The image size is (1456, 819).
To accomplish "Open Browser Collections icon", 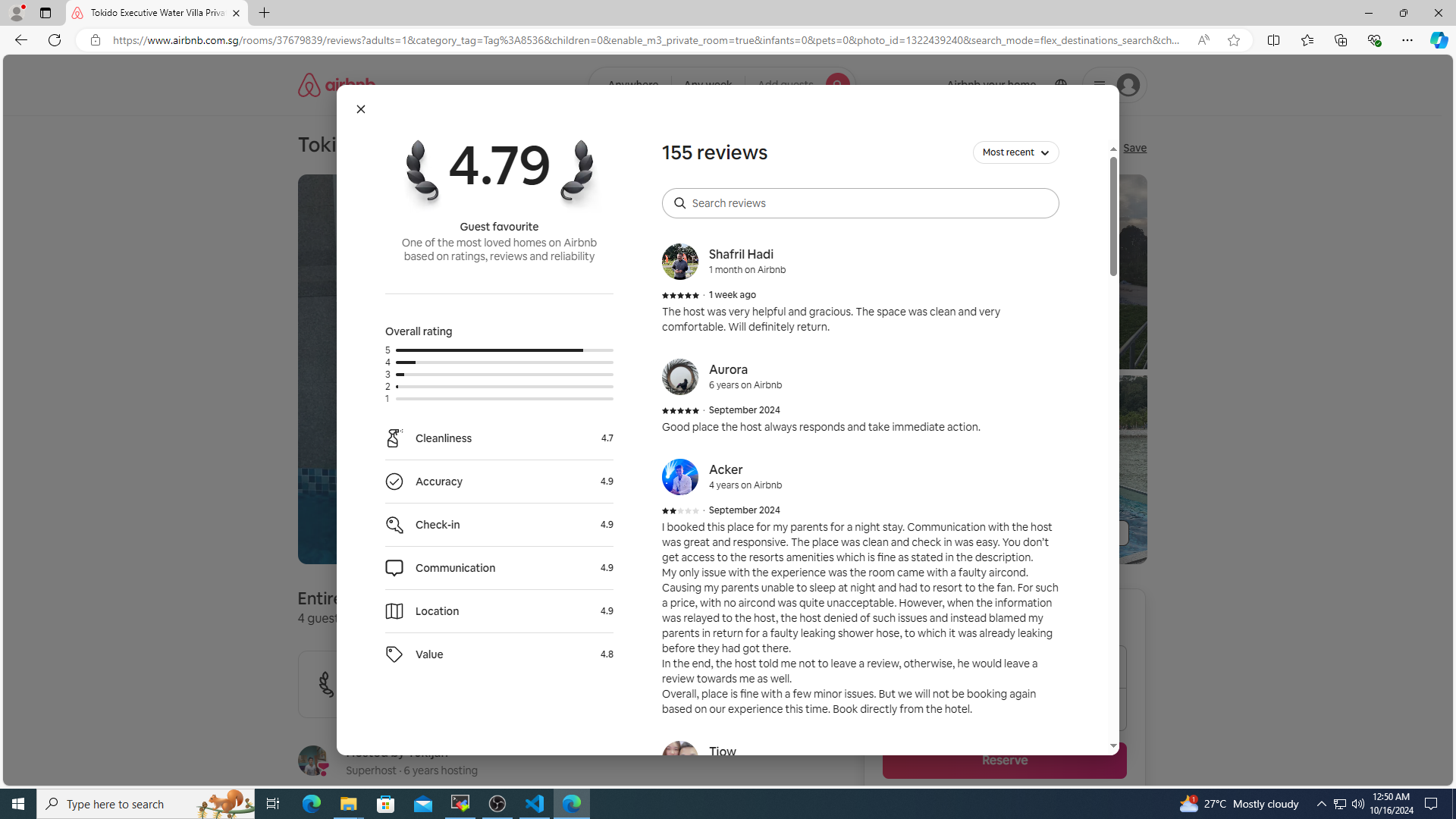I will point(1340,40).
